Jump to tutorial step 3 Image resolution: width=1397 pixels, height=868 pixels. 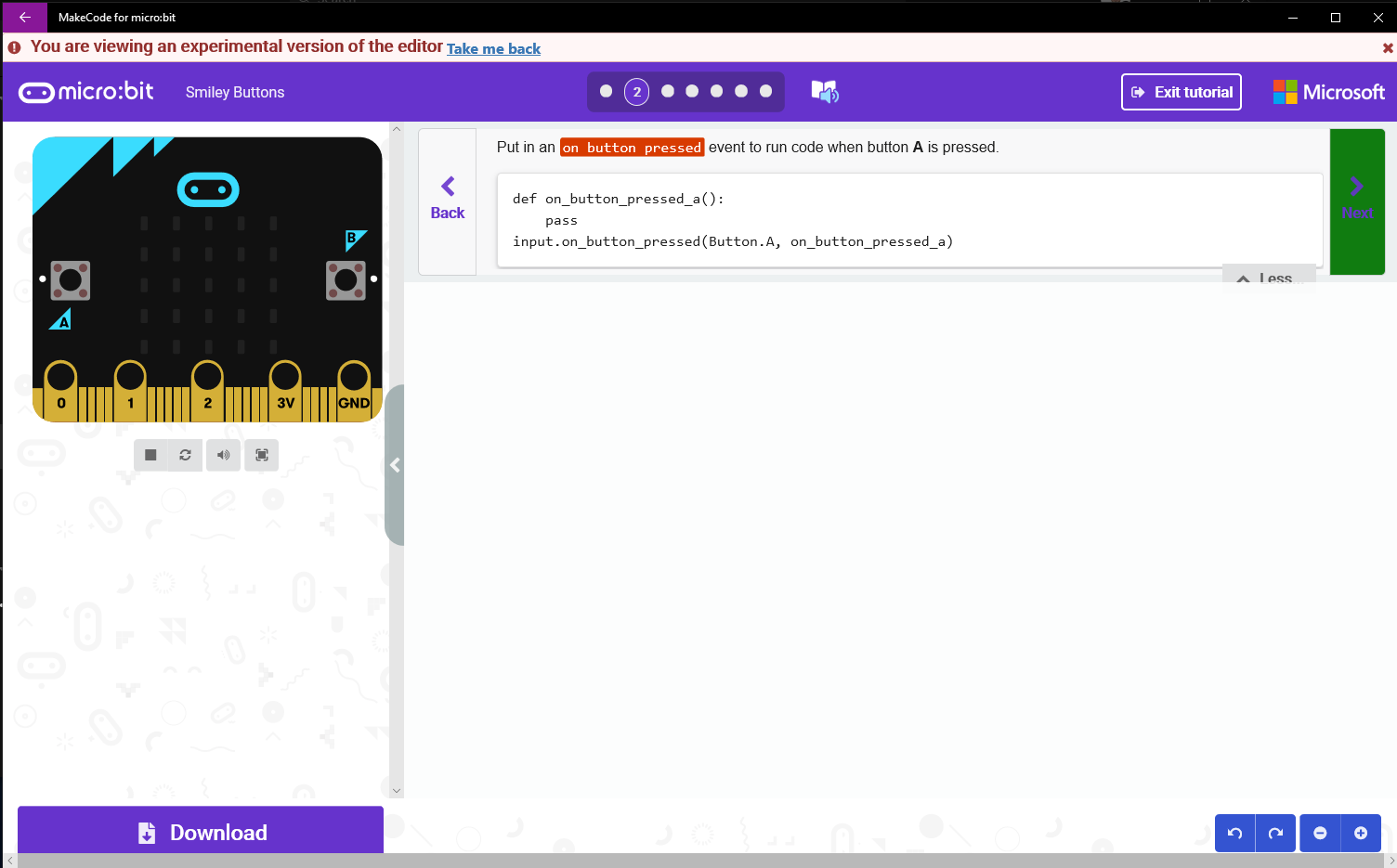[x=668, y=91]
